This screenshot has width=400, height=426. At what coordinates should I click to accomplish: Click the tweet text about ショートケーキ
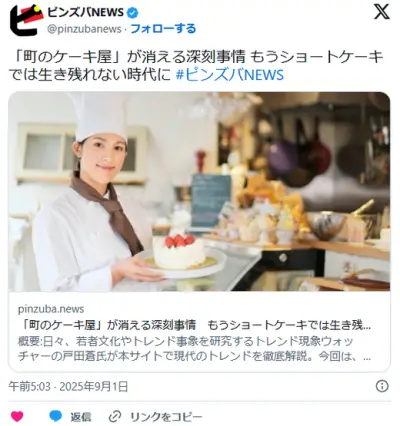point(196,66)
